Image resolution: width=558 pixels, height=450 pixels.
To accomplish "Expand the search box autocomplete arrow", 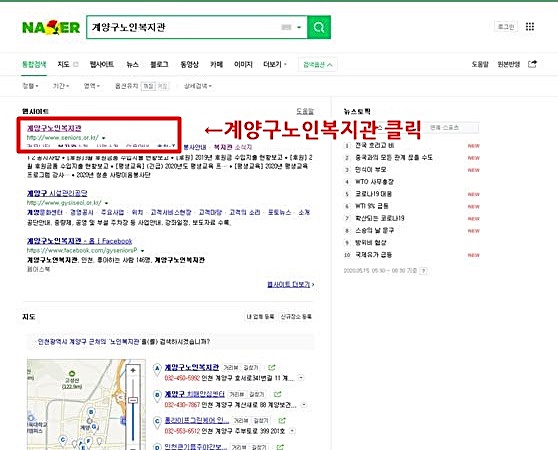I will [x=299, y=27].
